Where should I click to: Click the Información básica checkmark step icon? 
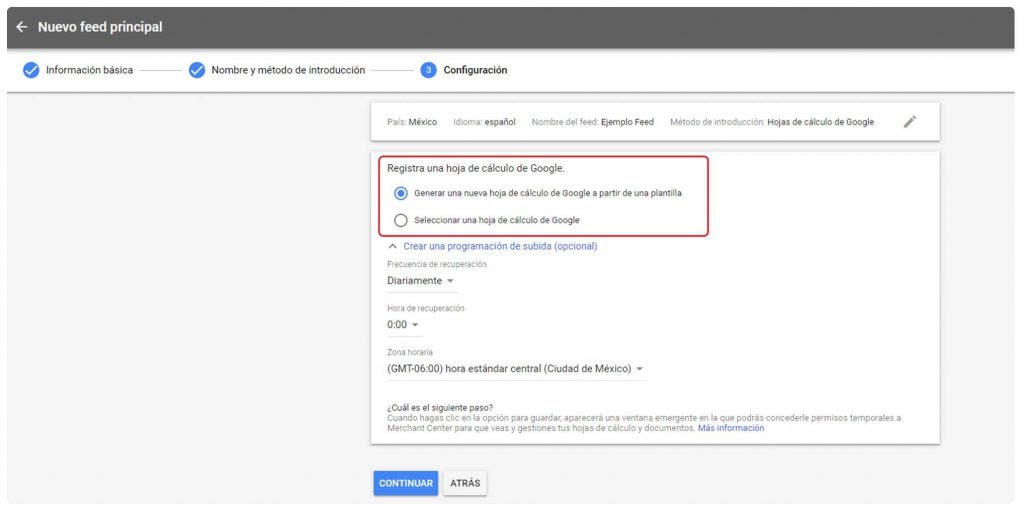pos(31,70)
